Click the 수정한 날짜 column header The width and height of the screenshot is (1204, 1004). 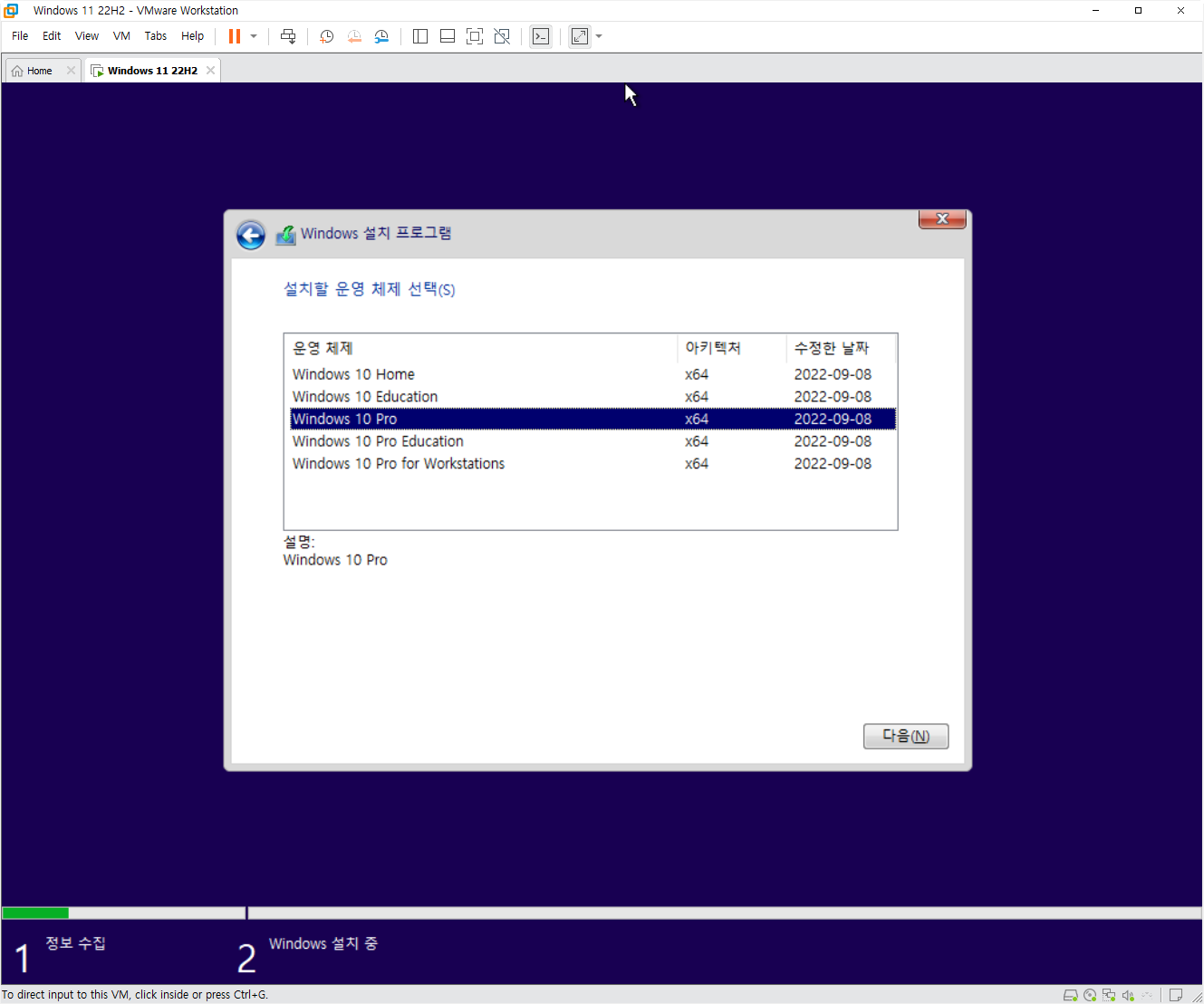click(841, 348)
